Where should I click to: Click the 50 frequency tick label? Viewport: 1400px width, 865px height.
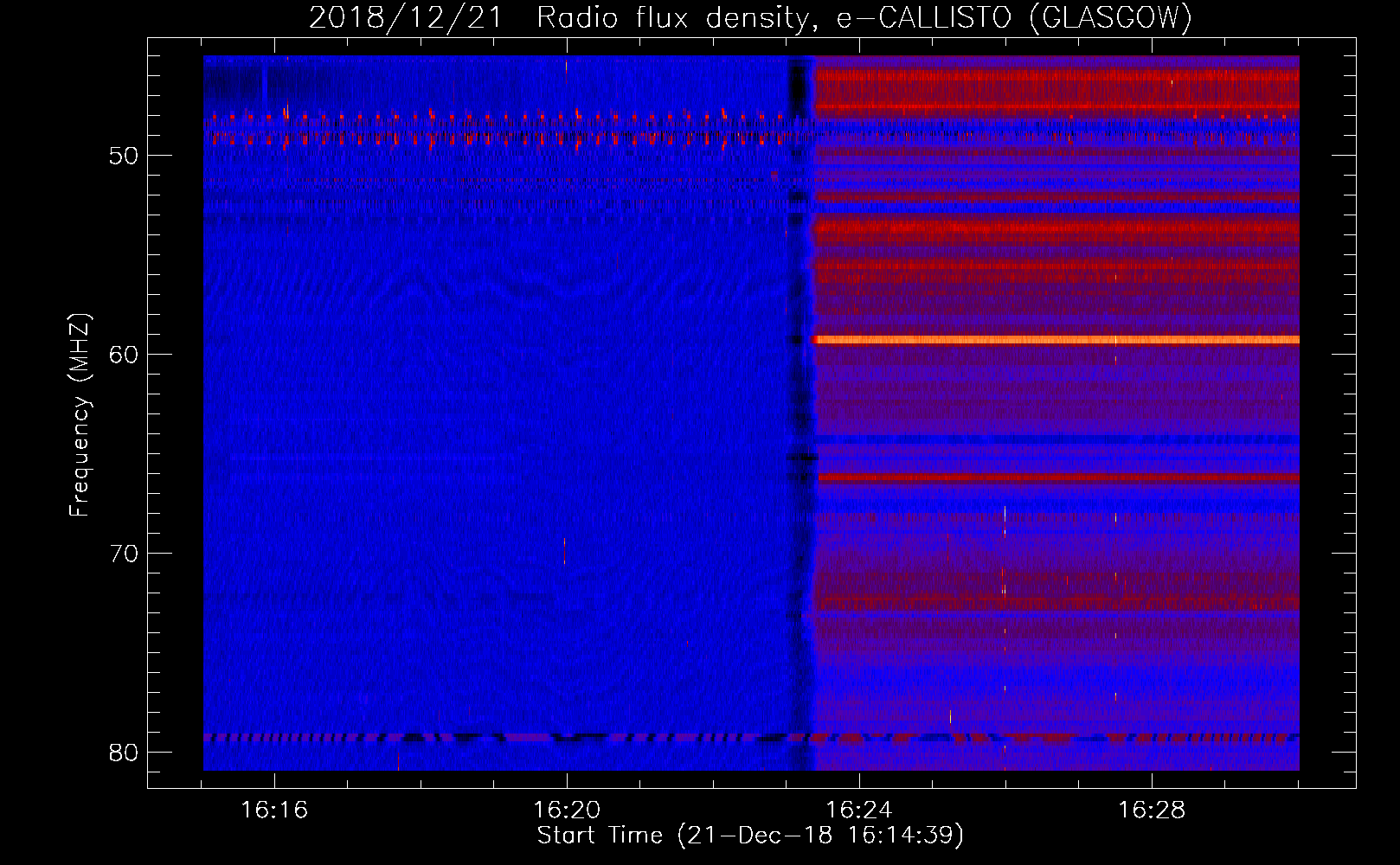(x=124, y=156)
